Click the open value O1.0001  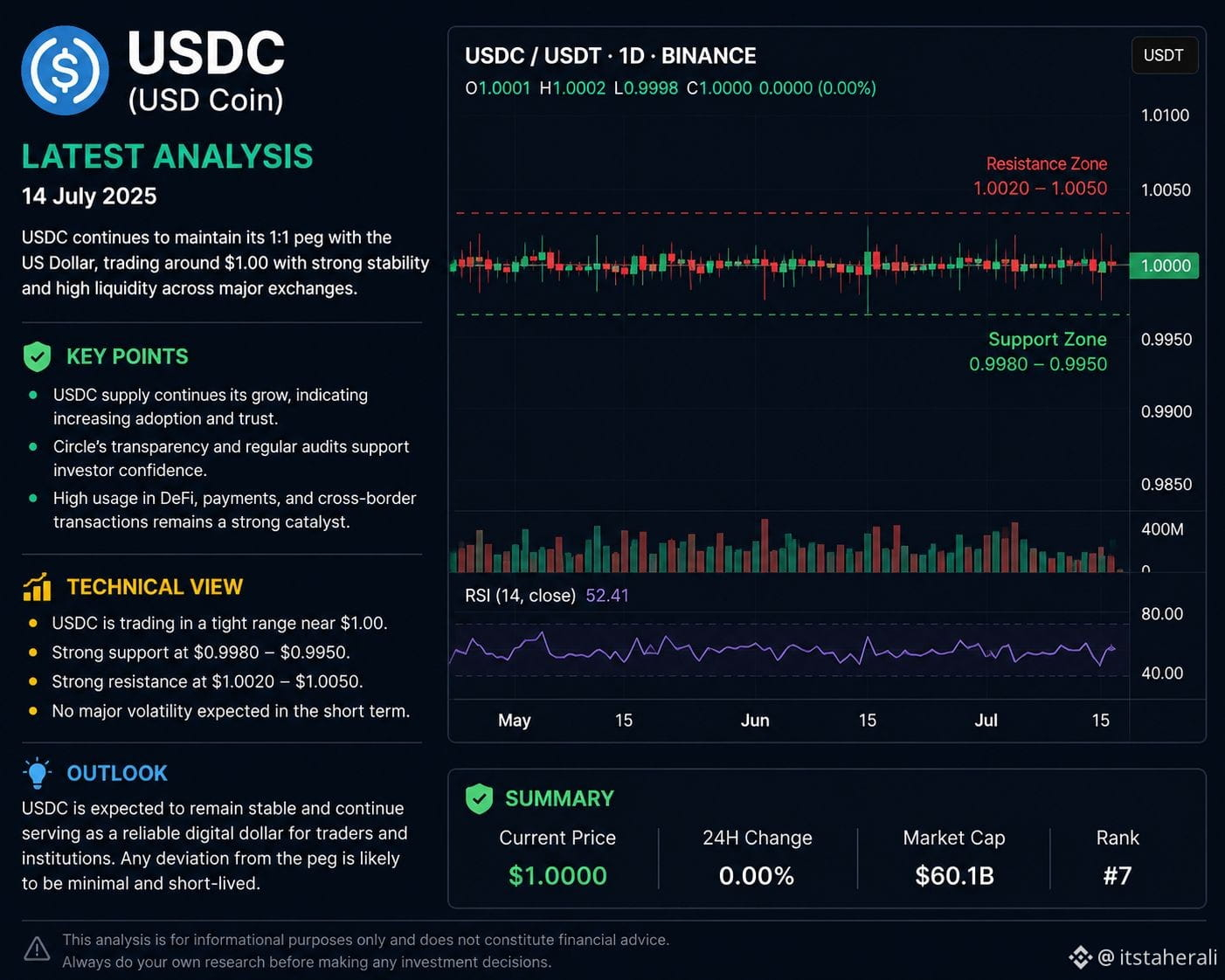(498, 88)
